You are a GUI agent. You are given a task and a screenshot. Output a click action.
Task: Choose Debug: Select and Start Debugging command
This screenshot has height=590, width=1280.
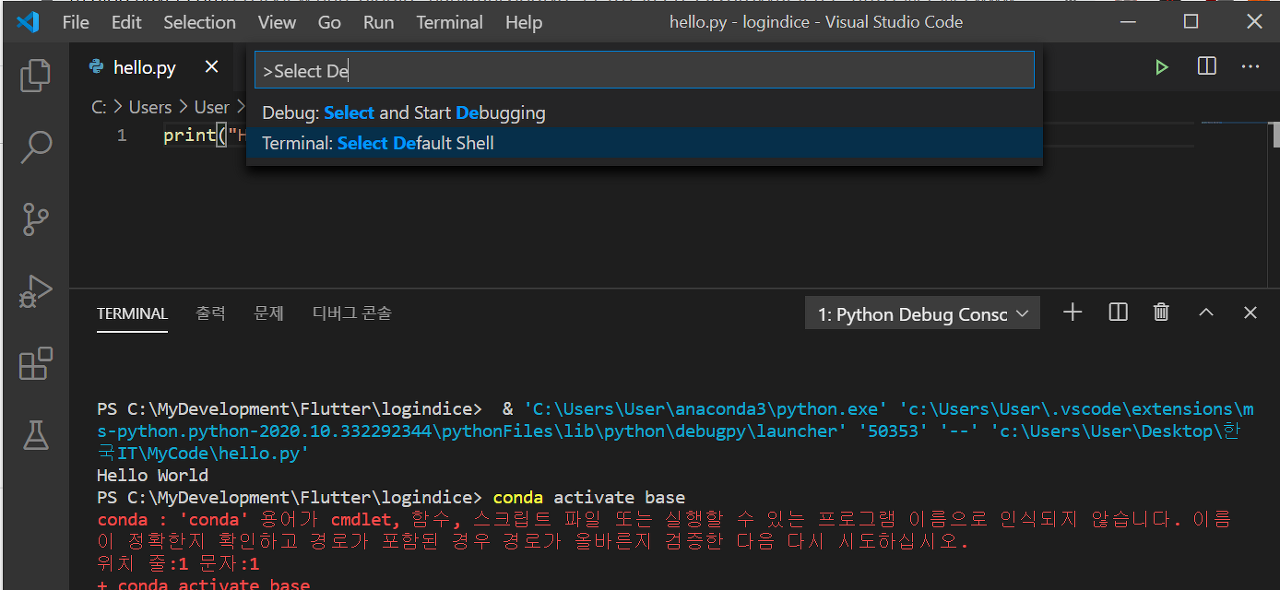click(644, 113)
